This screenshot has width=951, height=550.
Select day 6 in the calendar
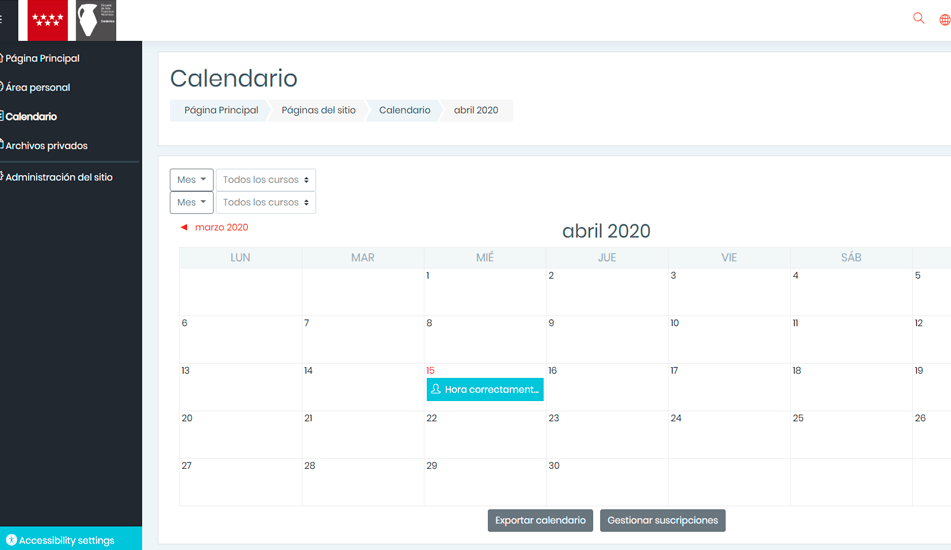point(184,323)
